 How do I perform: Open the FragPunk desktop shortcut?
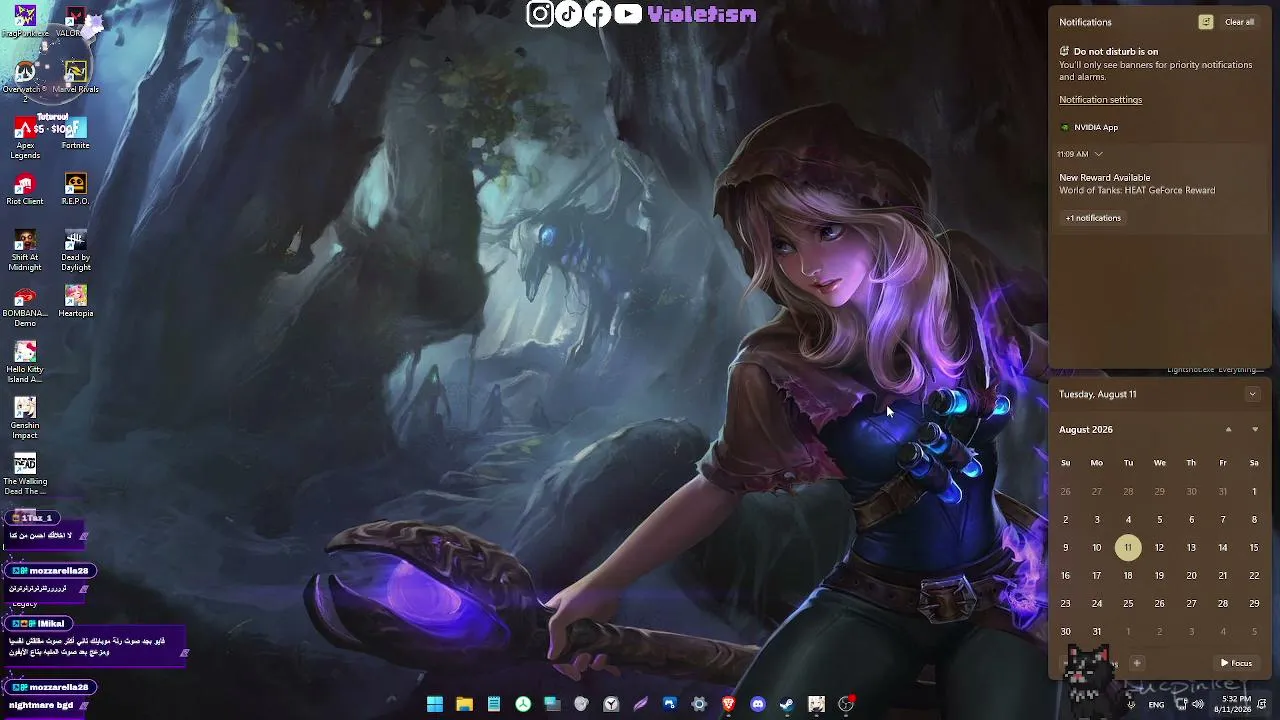(25, 20)
